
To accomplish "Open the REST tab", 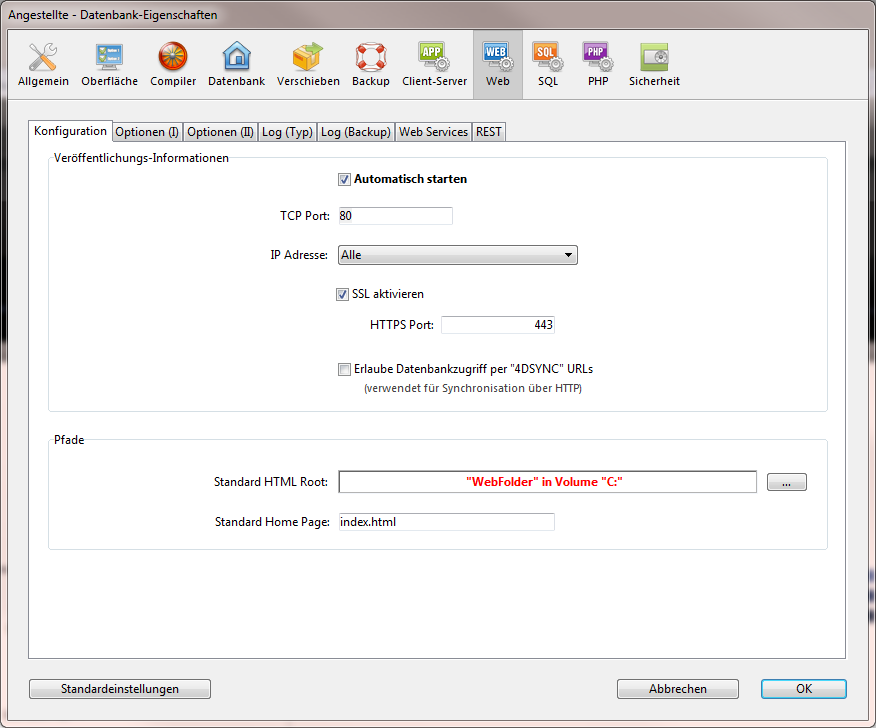I will 489,132.
